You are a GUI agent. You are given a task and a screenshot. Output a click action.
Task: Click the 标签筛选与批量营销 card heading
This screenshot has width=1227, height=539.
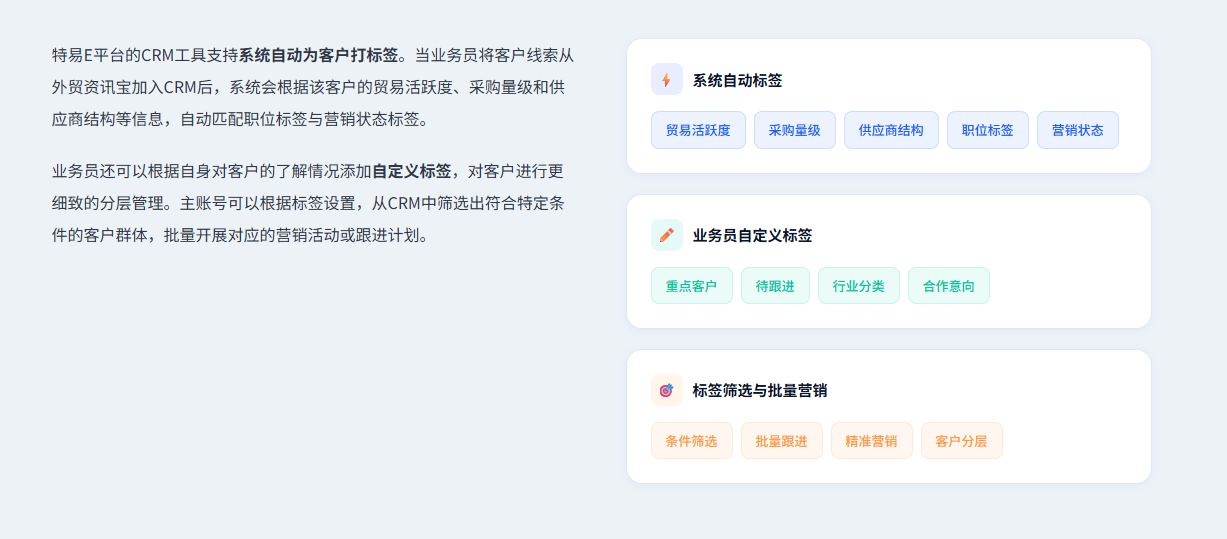tap(760, 390)
